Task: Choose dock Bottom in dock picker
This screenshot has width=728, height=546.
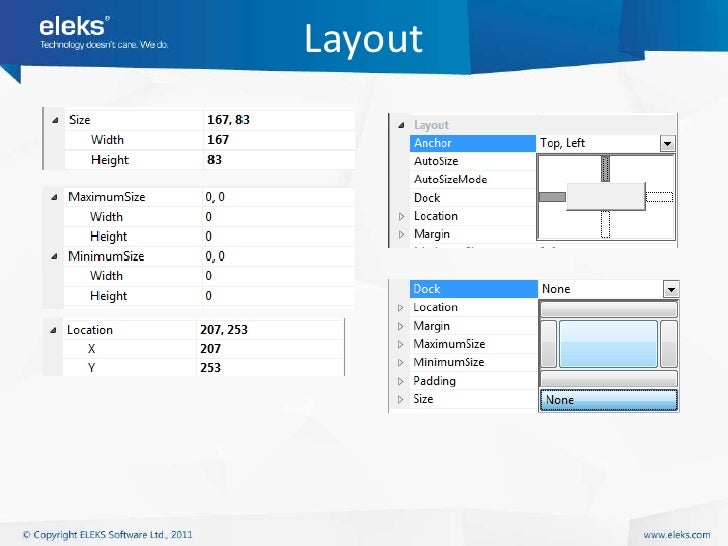Action: pyautogui.click(x=608, y=378)
